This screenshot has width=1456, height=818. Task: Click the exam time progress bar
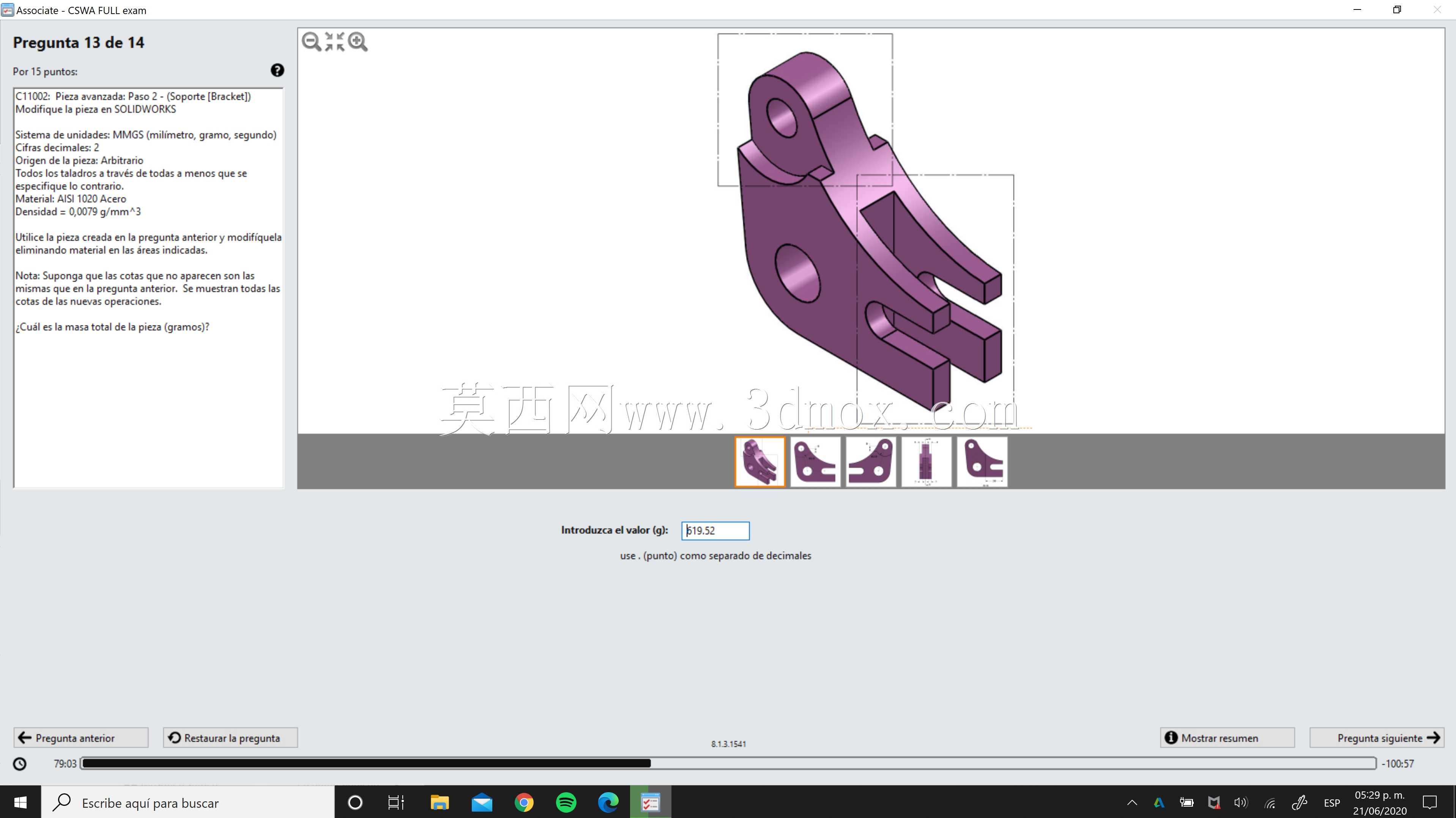[x=728, y=763]
